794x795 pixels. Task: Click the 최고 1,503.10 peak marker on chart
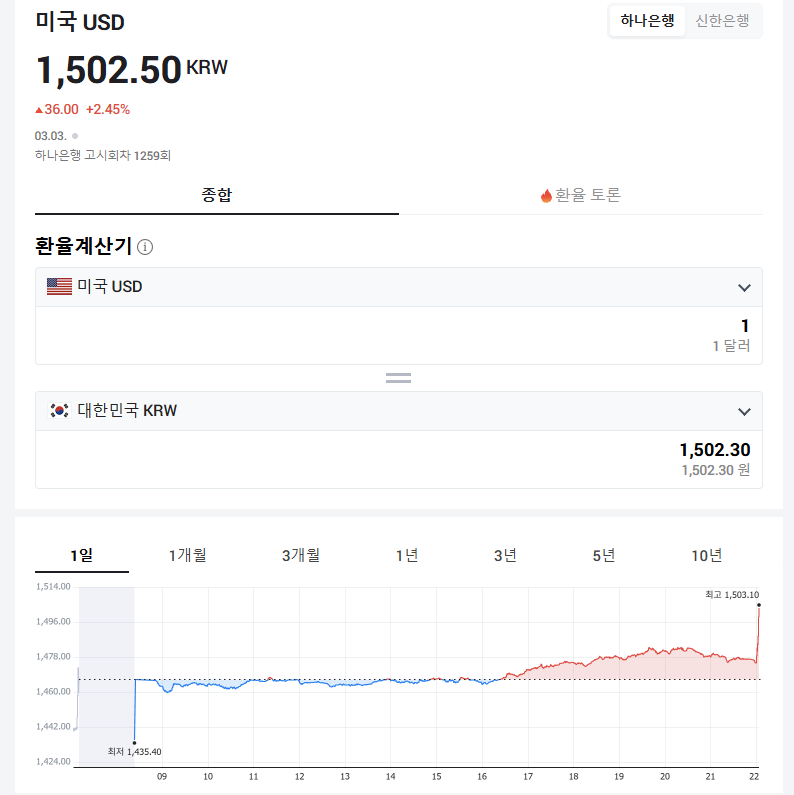(x=759, y=604)
